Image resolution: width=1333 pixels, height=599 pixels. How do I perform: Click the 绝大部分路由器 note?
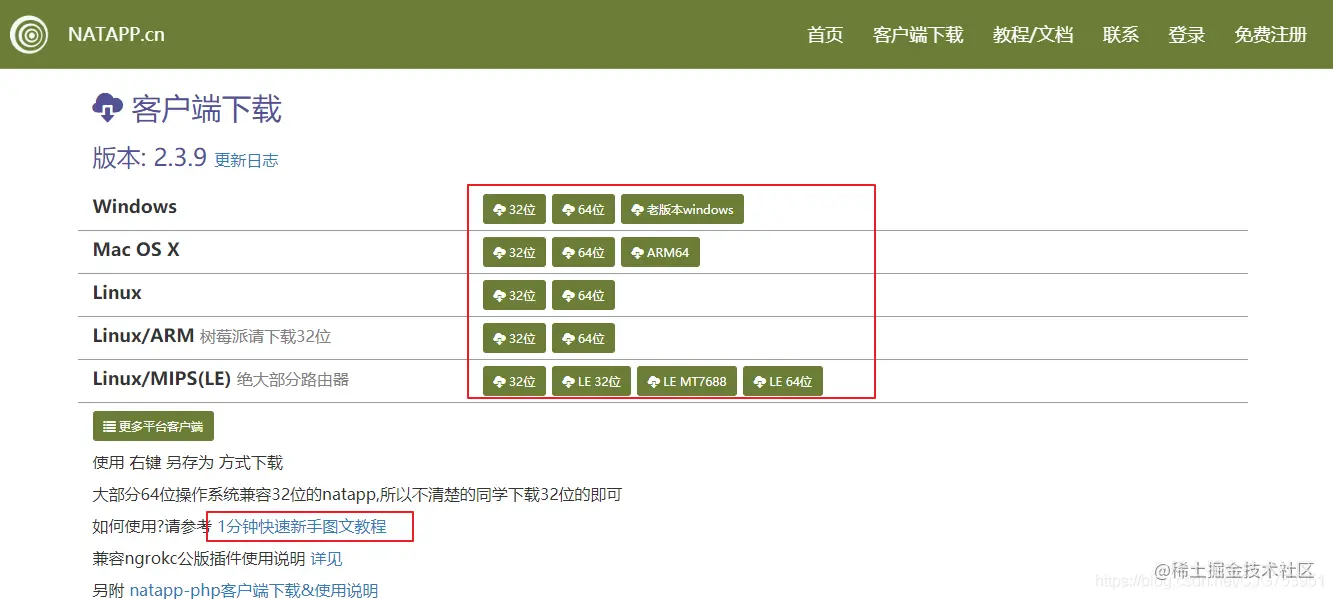tap(293, 379)
